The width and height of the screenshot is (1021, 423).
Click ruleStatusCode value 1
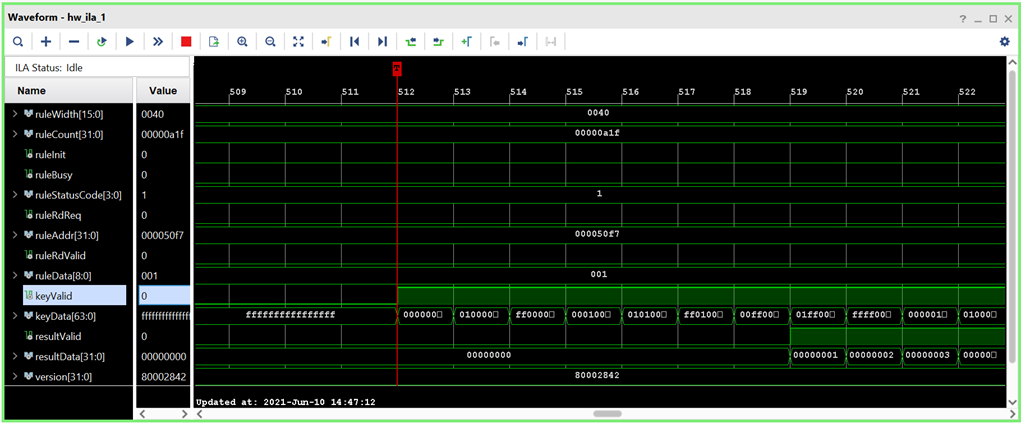[144, 195]
